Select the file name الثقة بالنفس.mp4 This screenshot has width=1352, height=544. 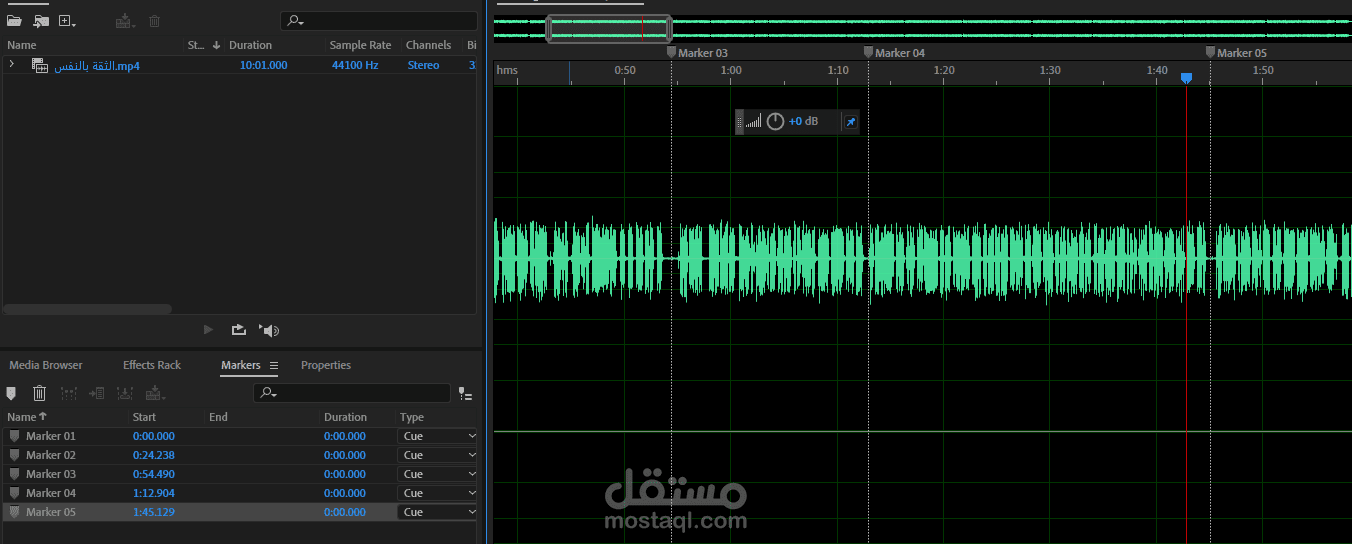pos(97,65)
